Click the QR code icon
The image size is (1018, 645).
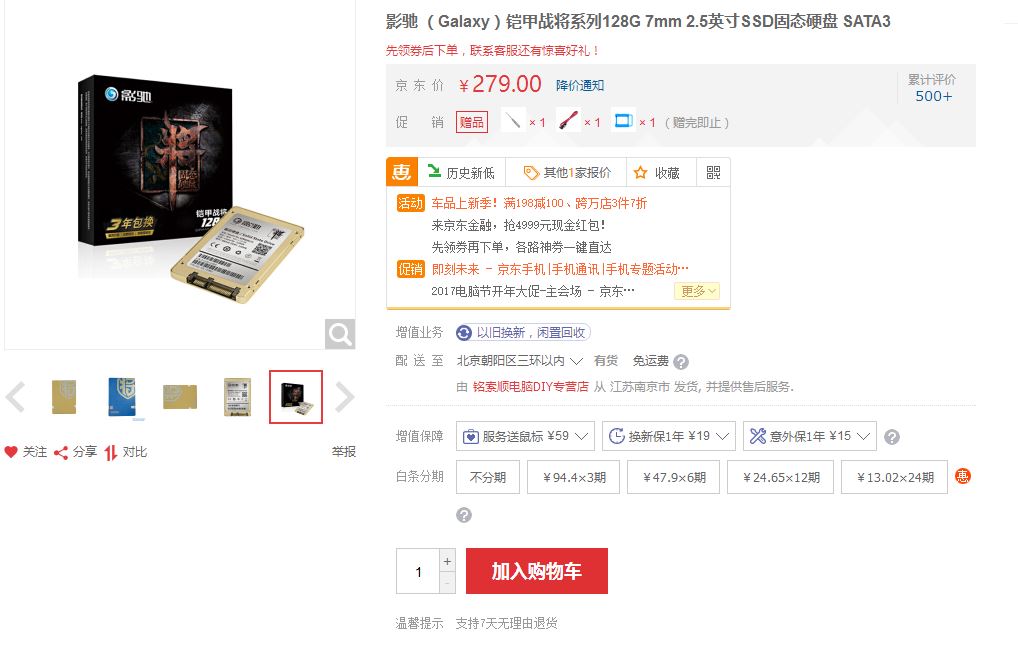click(713, 173)
